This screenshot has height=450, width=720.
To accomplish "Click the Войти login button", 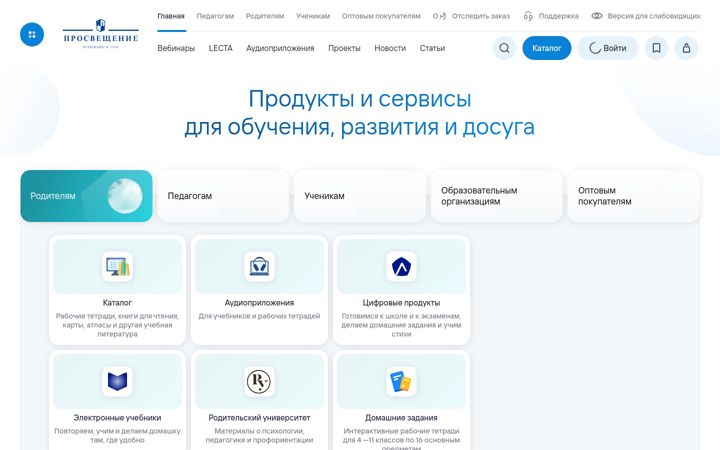I will point(608,48).
